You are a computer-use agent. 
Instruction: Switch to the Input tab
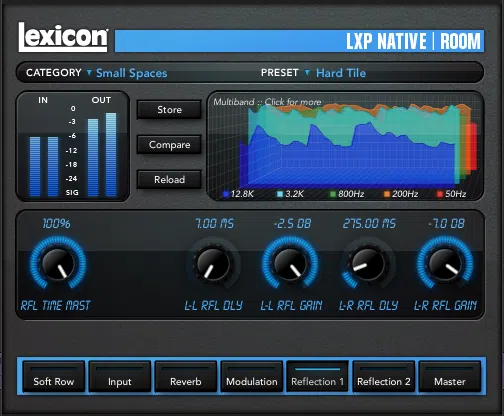120,376
